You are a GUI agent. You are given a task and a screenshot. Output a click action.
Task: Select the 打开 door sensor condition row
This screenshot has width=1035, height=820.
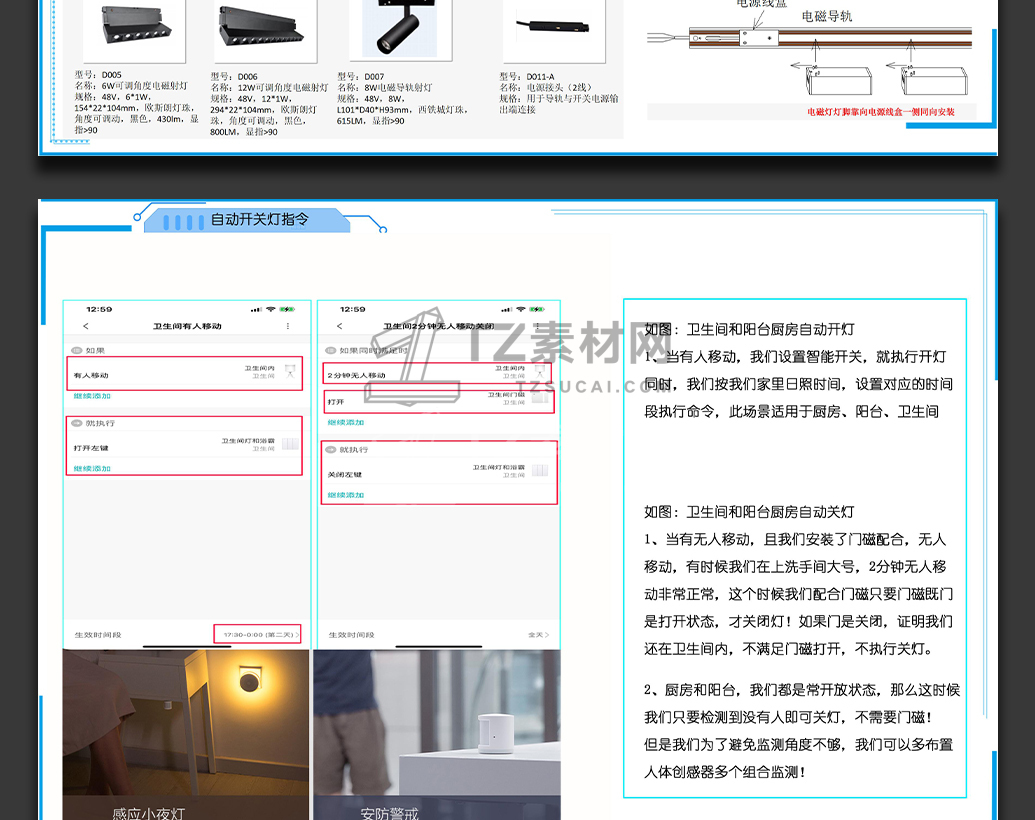pyautogui.click(x=438, y=401)
